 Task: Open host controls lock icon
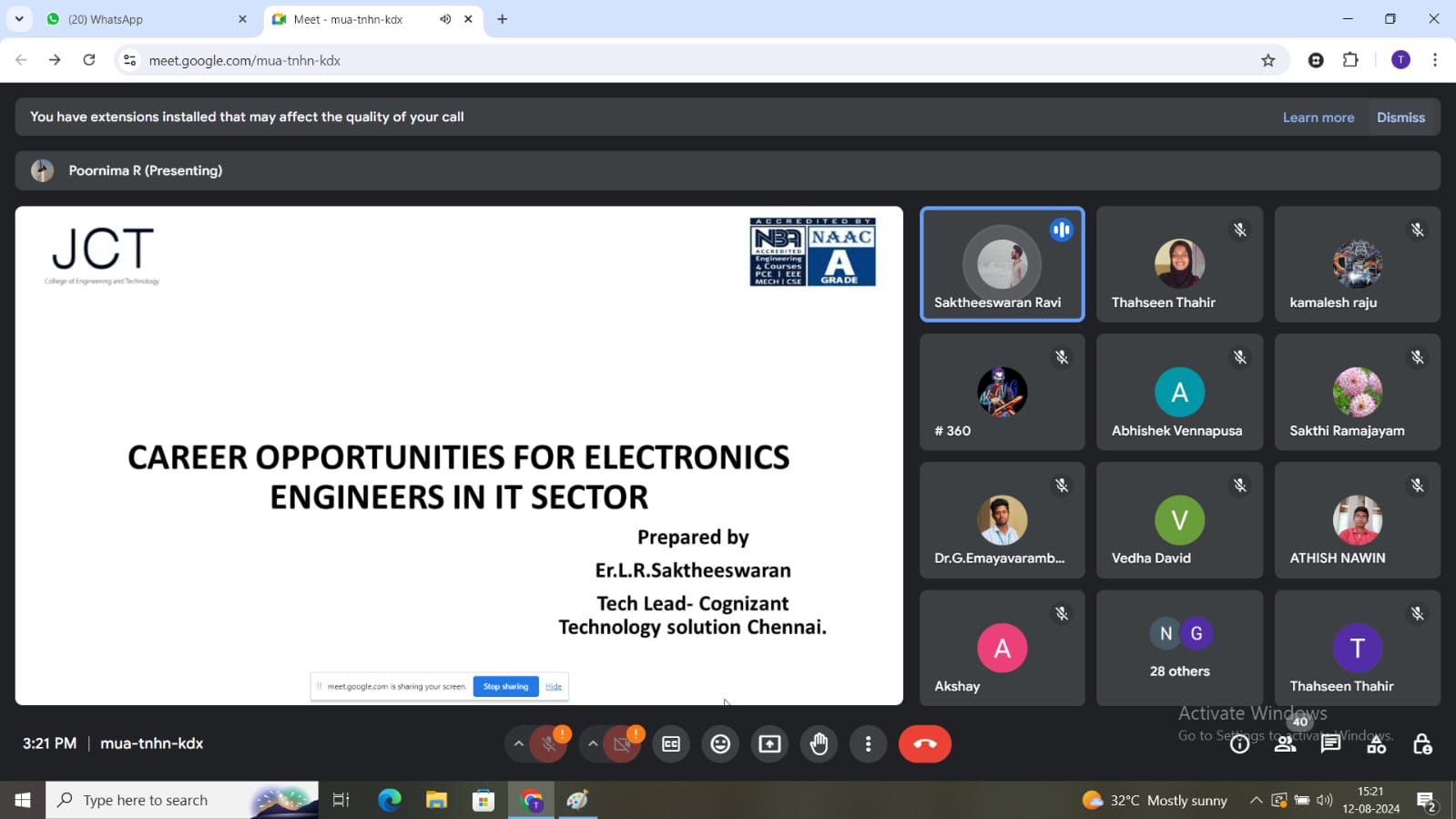[1421, 744]
